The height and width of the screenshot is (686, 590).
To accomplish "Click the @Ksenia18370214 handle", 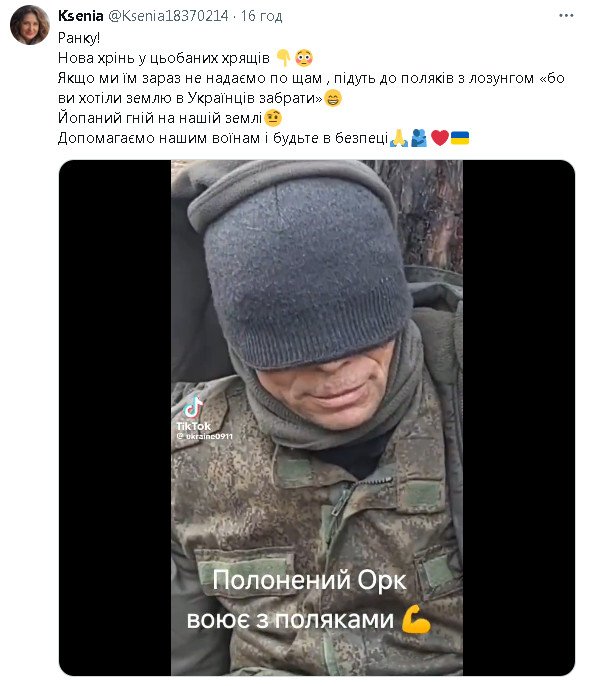I will [168, 16].
